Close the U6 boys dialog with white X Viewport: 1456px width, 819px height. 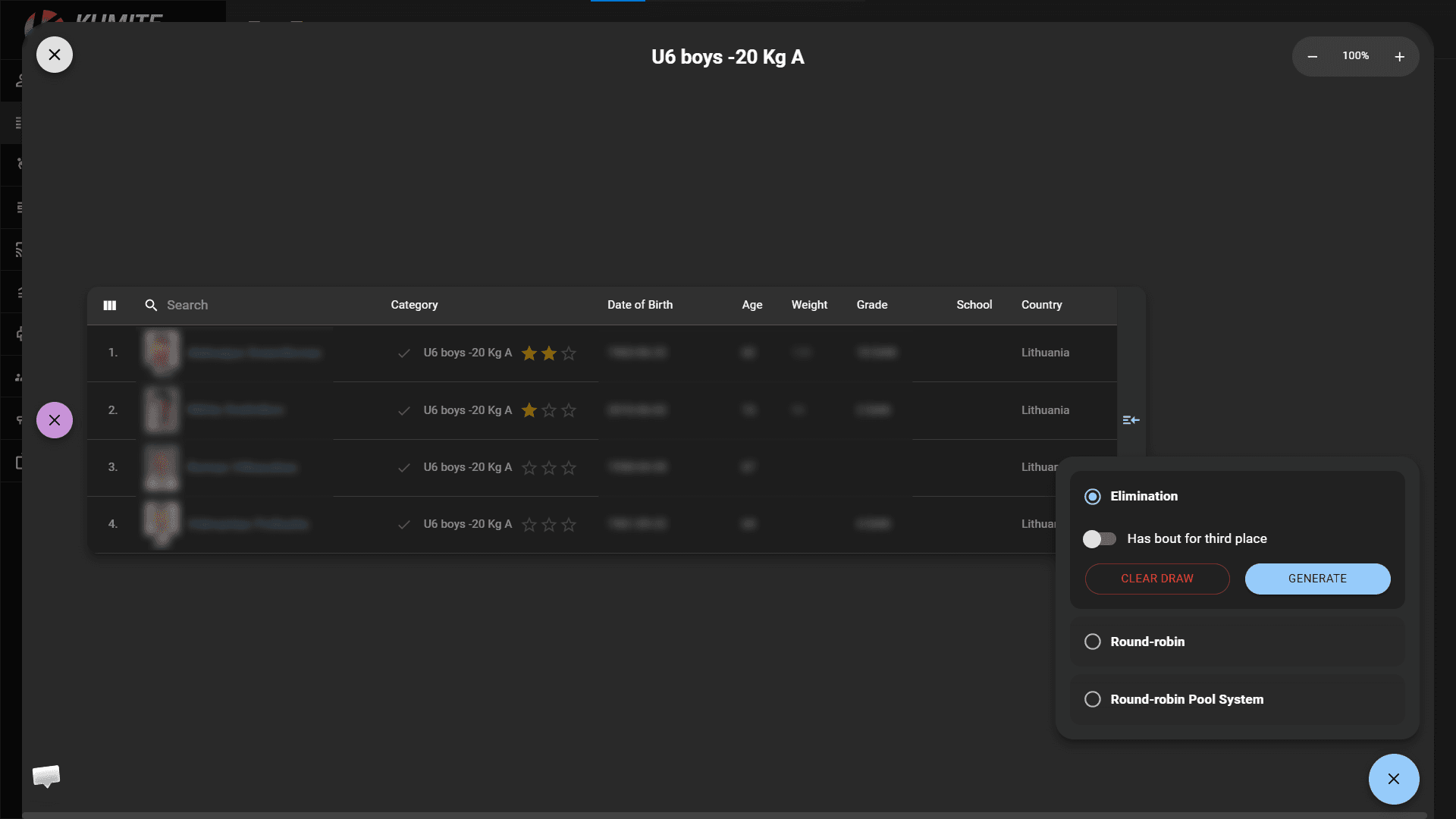(55, 55)
